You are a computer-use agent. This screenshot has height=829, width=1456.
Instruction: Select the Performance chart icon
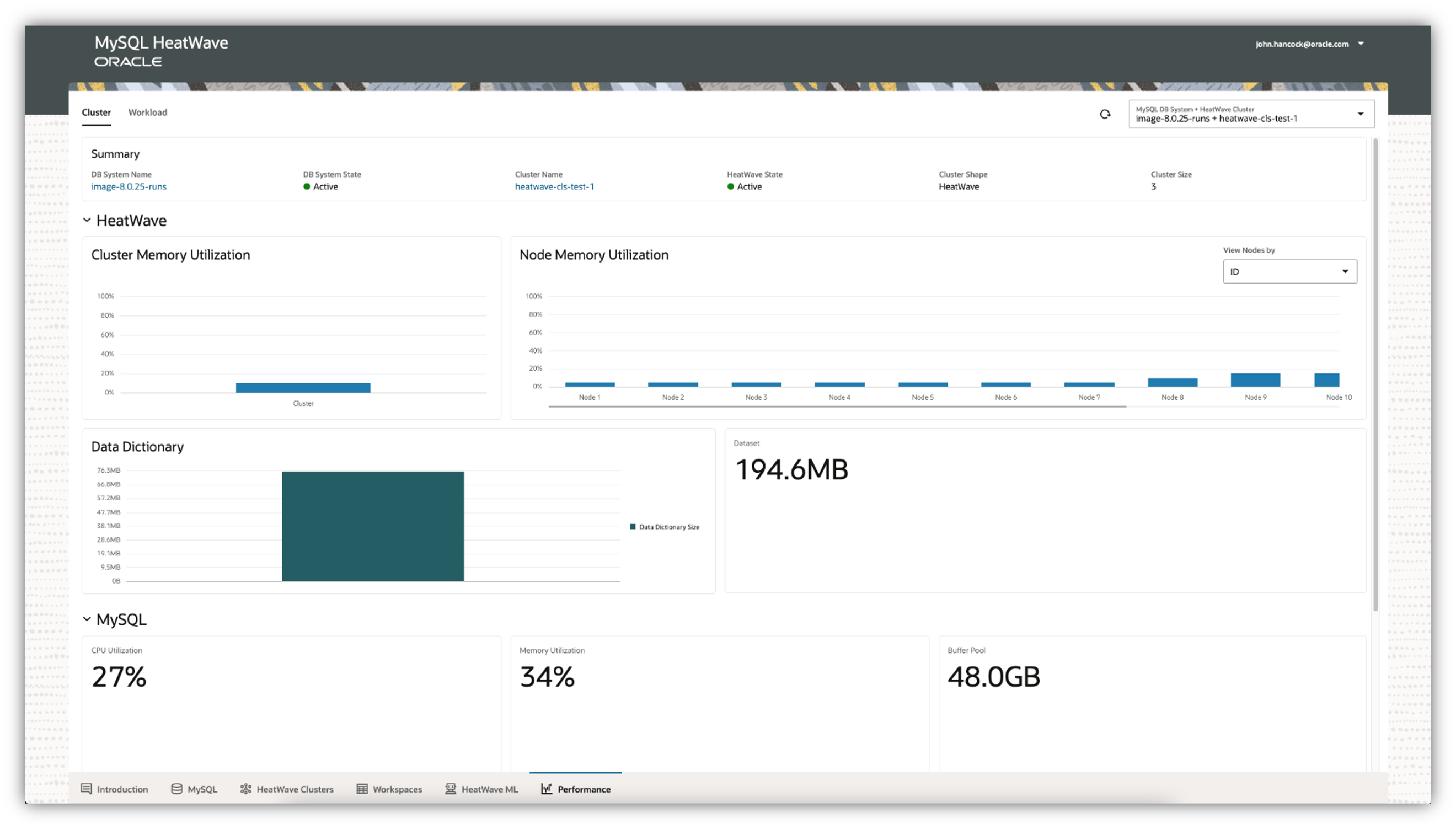click(x=546, y=789)
